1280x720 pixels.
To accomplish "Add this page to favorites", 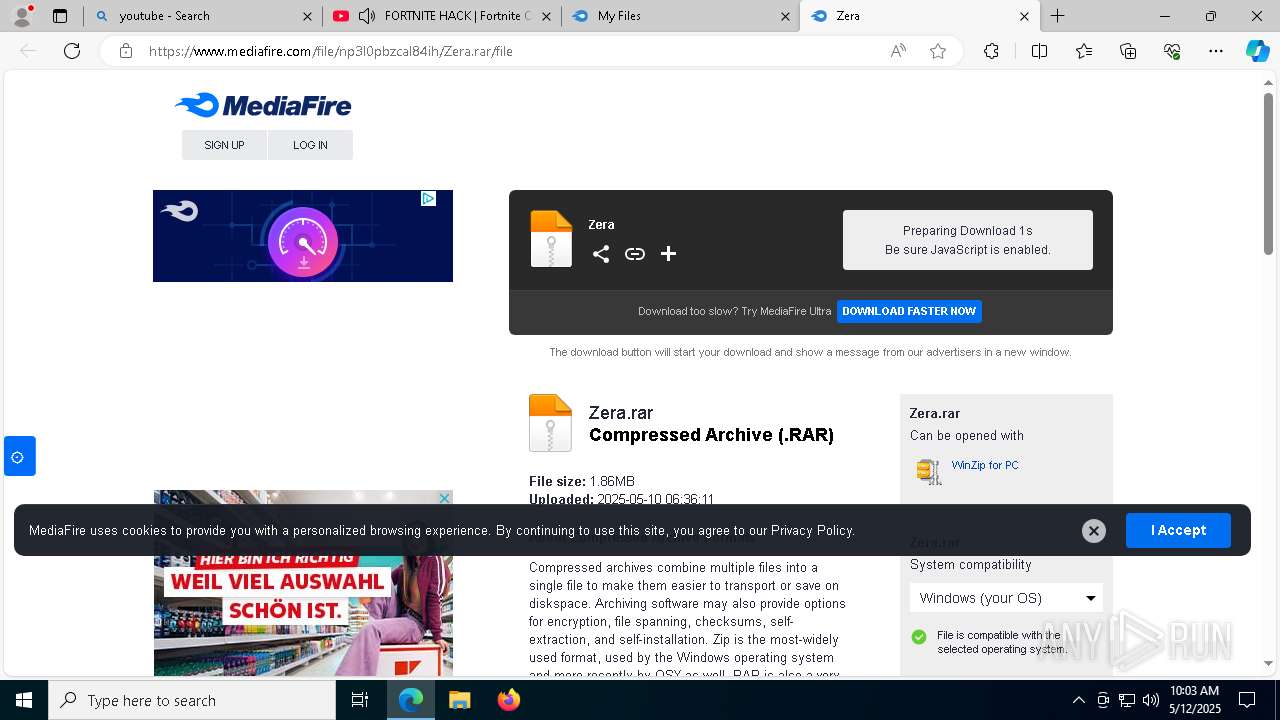I will pyautogui.click(x=938, y=51).
